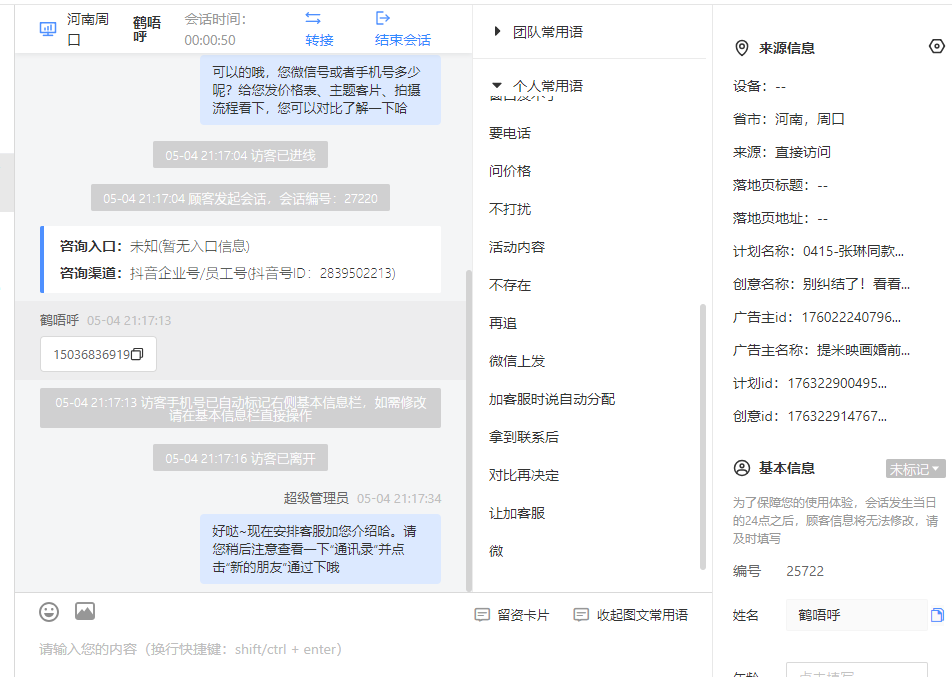This screenshot has width=952, height=677.
Task: Click the 创意id 176322914767 value
Action: click(x=837, y=416)
